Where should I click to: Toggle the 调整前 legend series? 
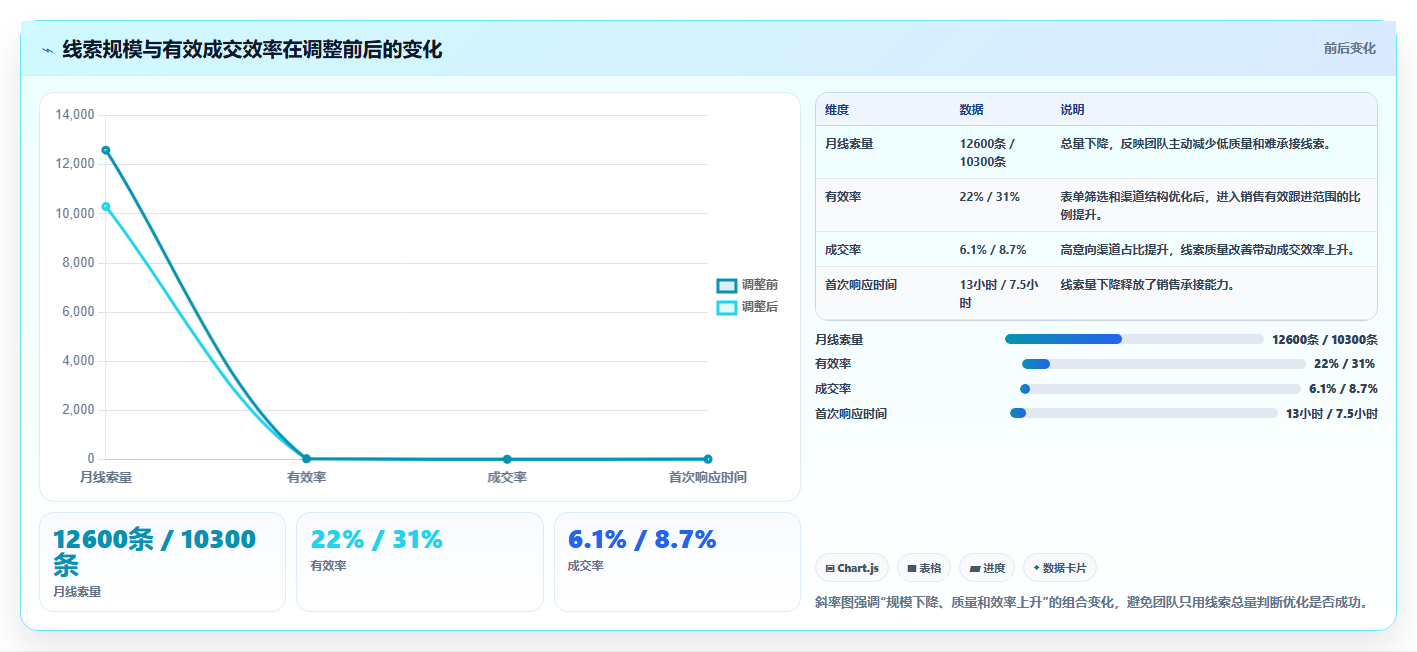(x=747, y=285)
